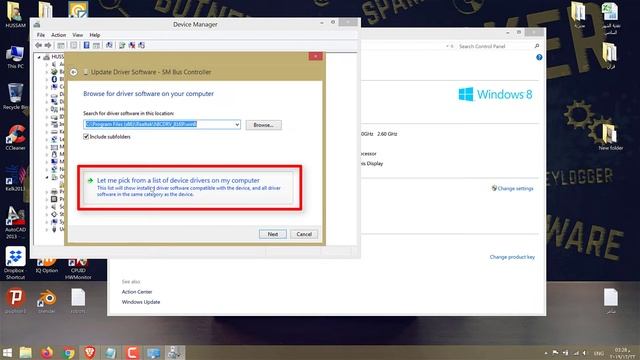Image resolution: width=640 pixels, height=360 pixels.
Task: Open the Help menu in Device Manager
Action: pos(95,35)
